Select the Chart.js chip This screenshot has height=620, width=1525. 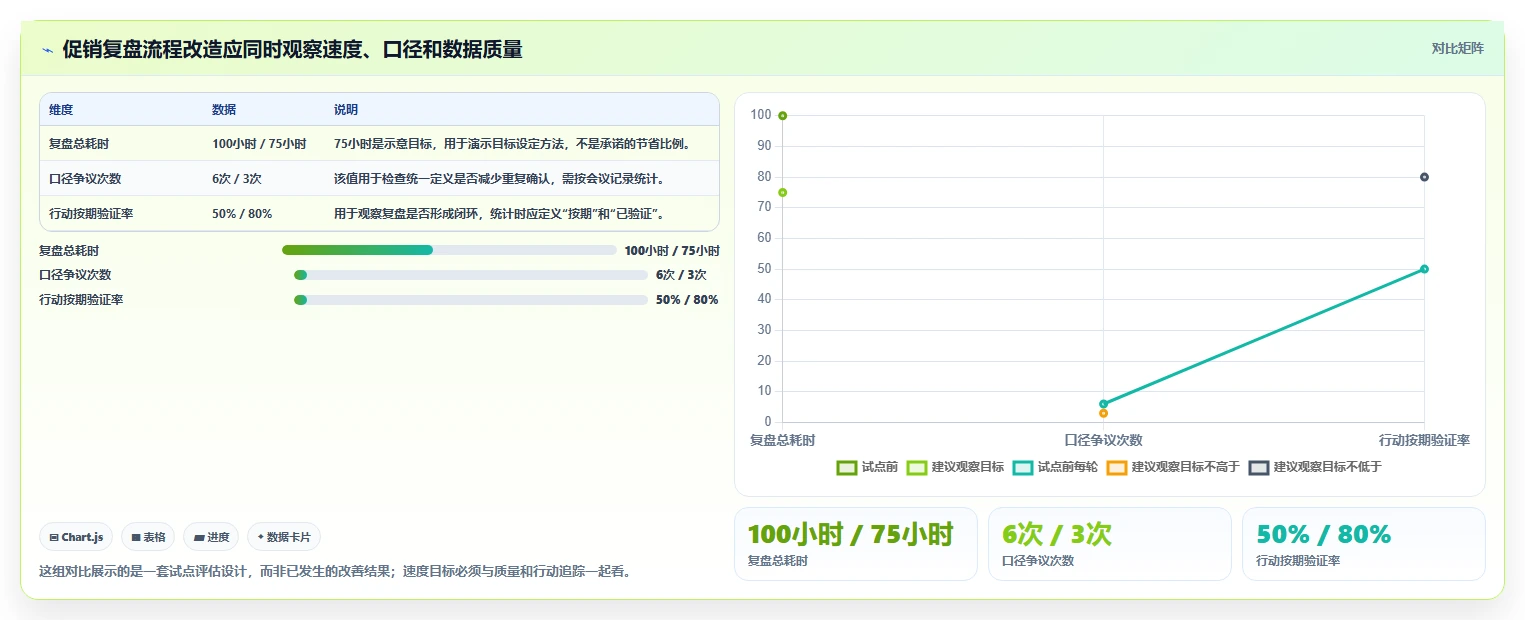[77, 537]
